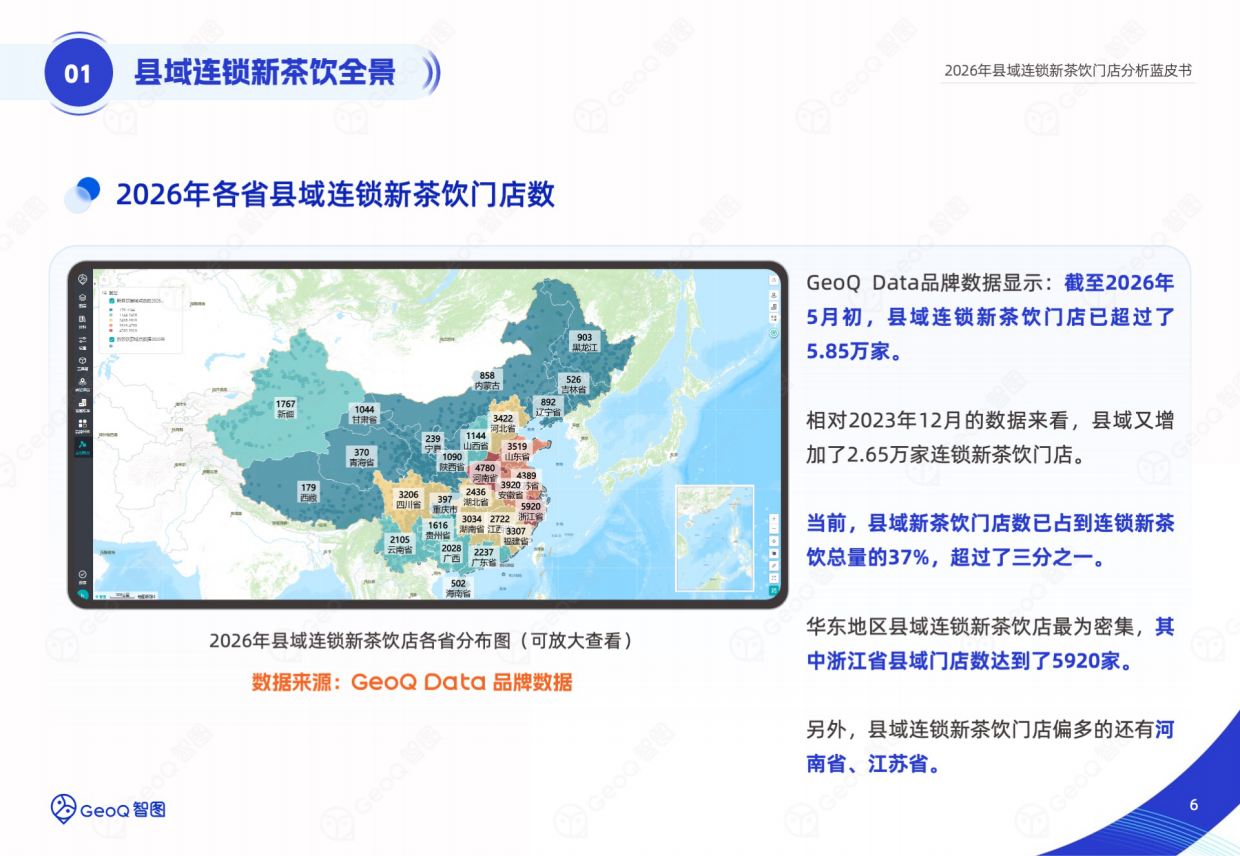Click the '5920 浙江省' map label
Screen dimensions: 1240x856
click(530, 512)
